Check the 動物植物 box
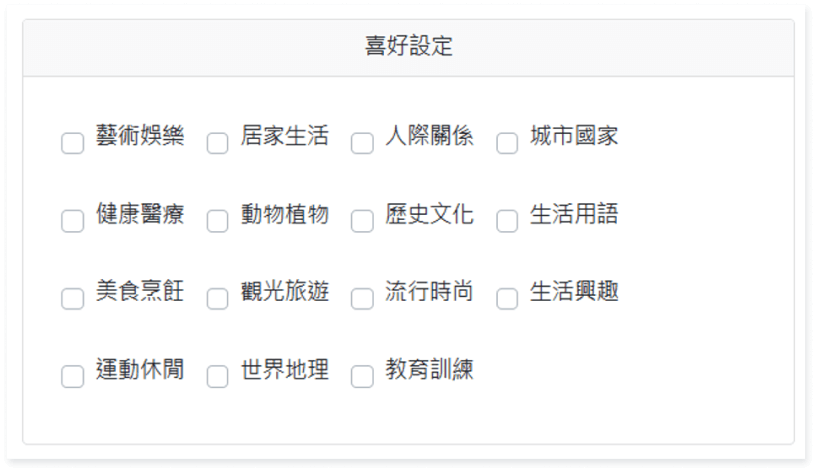Image resolution: width=816 pixels, height=472 pixels. (217, 221)
